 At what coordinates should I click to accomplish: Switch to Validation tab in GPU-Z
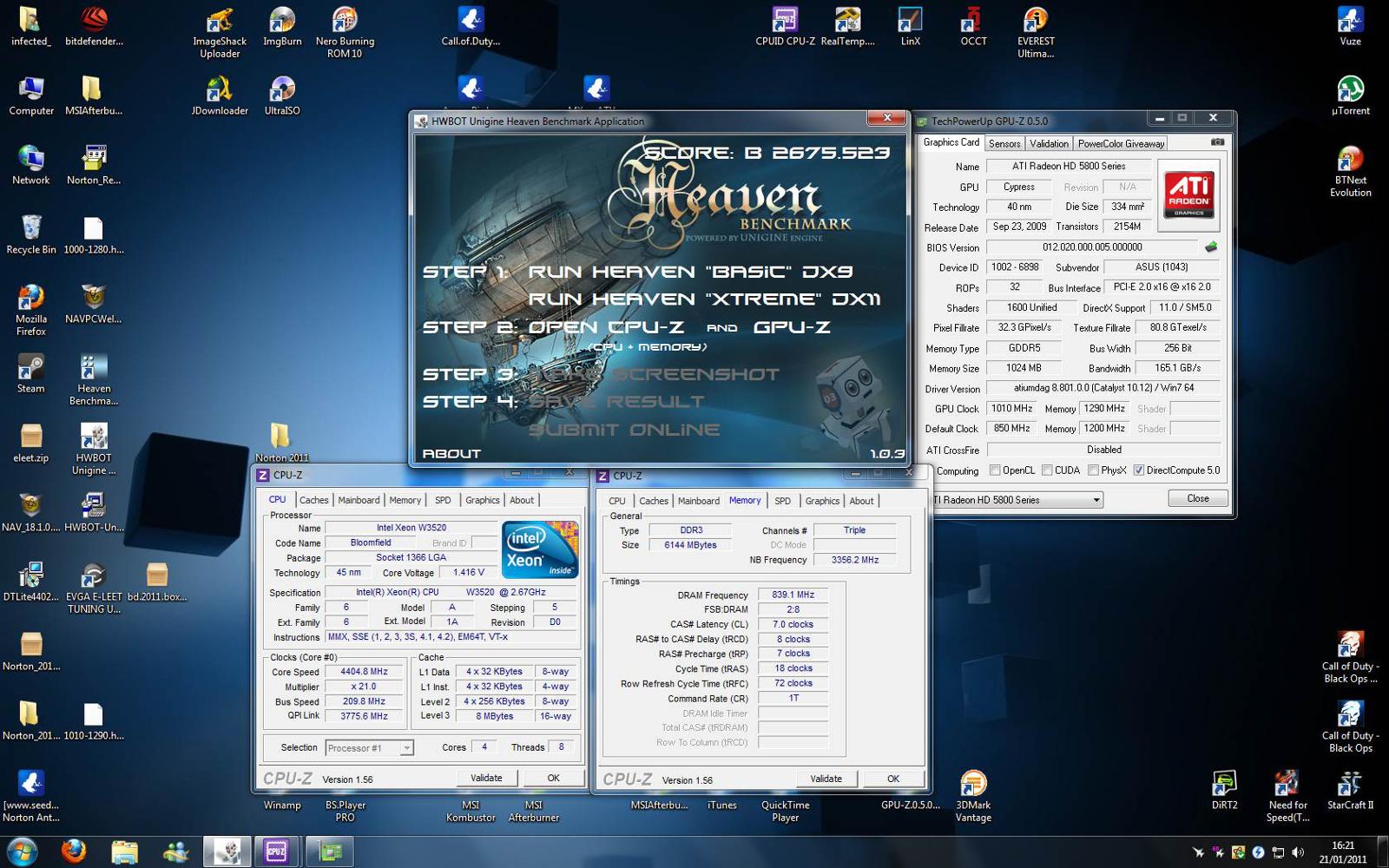1049,144
